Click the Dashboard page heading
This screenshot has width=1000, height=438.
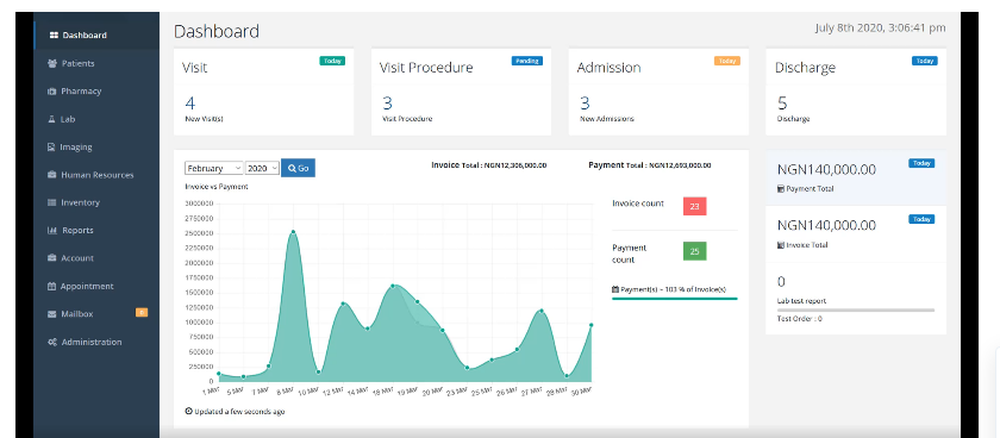[x=216, y=31]
